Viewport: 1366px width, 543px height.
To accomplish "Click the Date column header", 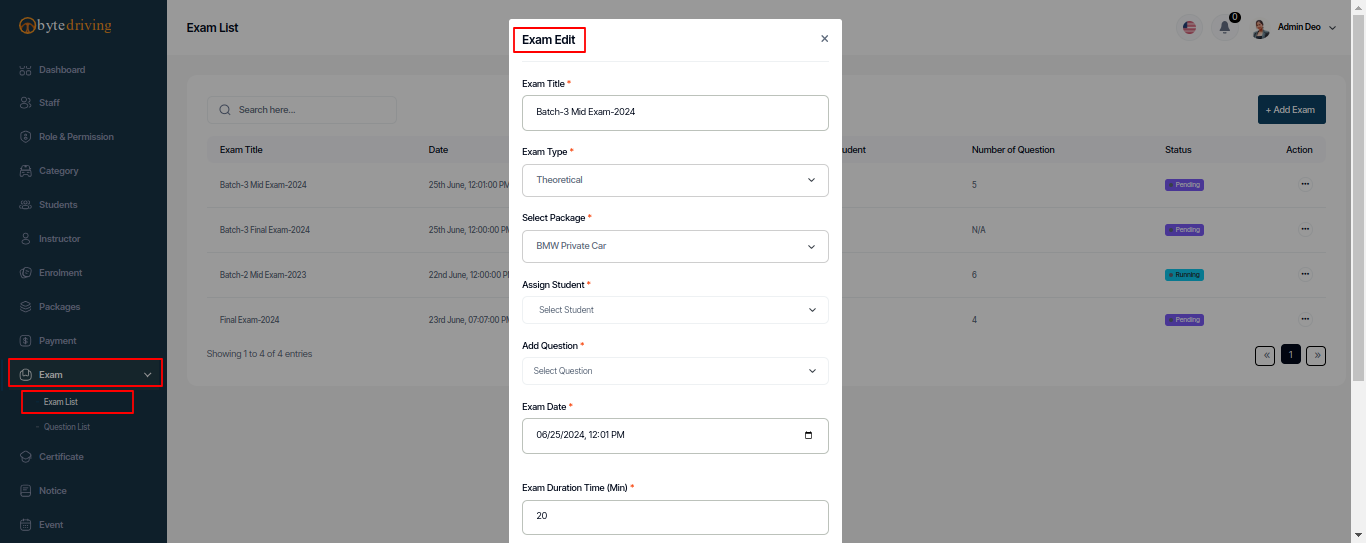I will click(438, 150).
